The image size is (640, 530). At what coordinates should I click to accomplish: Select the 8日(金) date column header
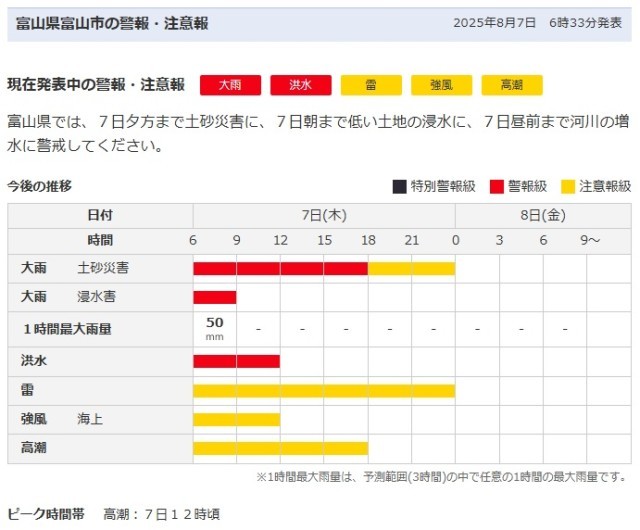pos(543,215)
